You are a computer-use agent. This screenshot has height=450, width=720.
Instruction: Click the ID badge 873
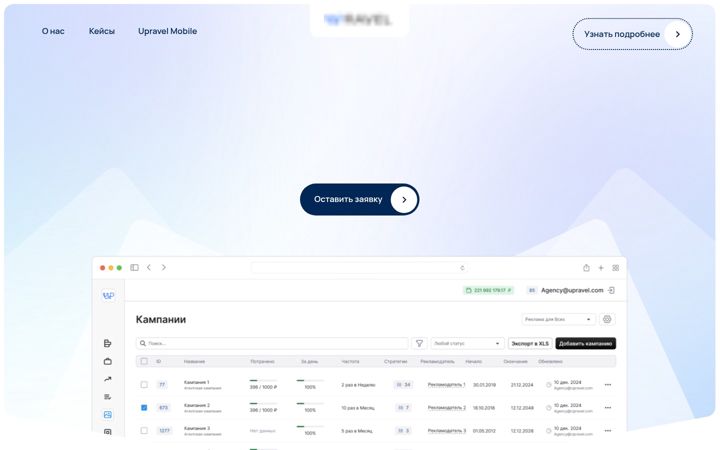[163, 407]
